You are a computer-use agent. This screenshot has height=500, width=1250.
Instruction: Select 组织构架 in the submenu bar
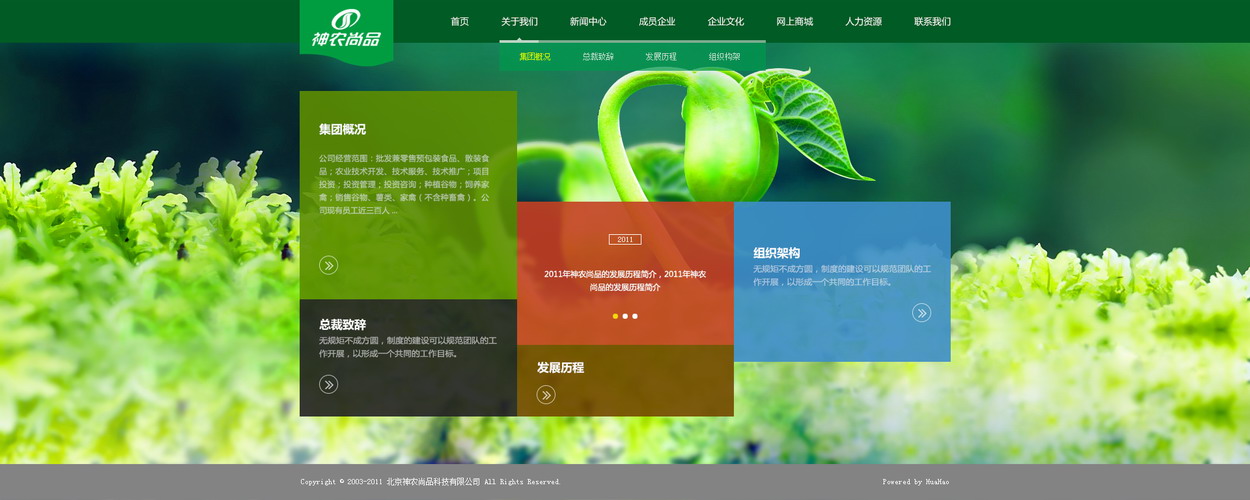[725, 57]
